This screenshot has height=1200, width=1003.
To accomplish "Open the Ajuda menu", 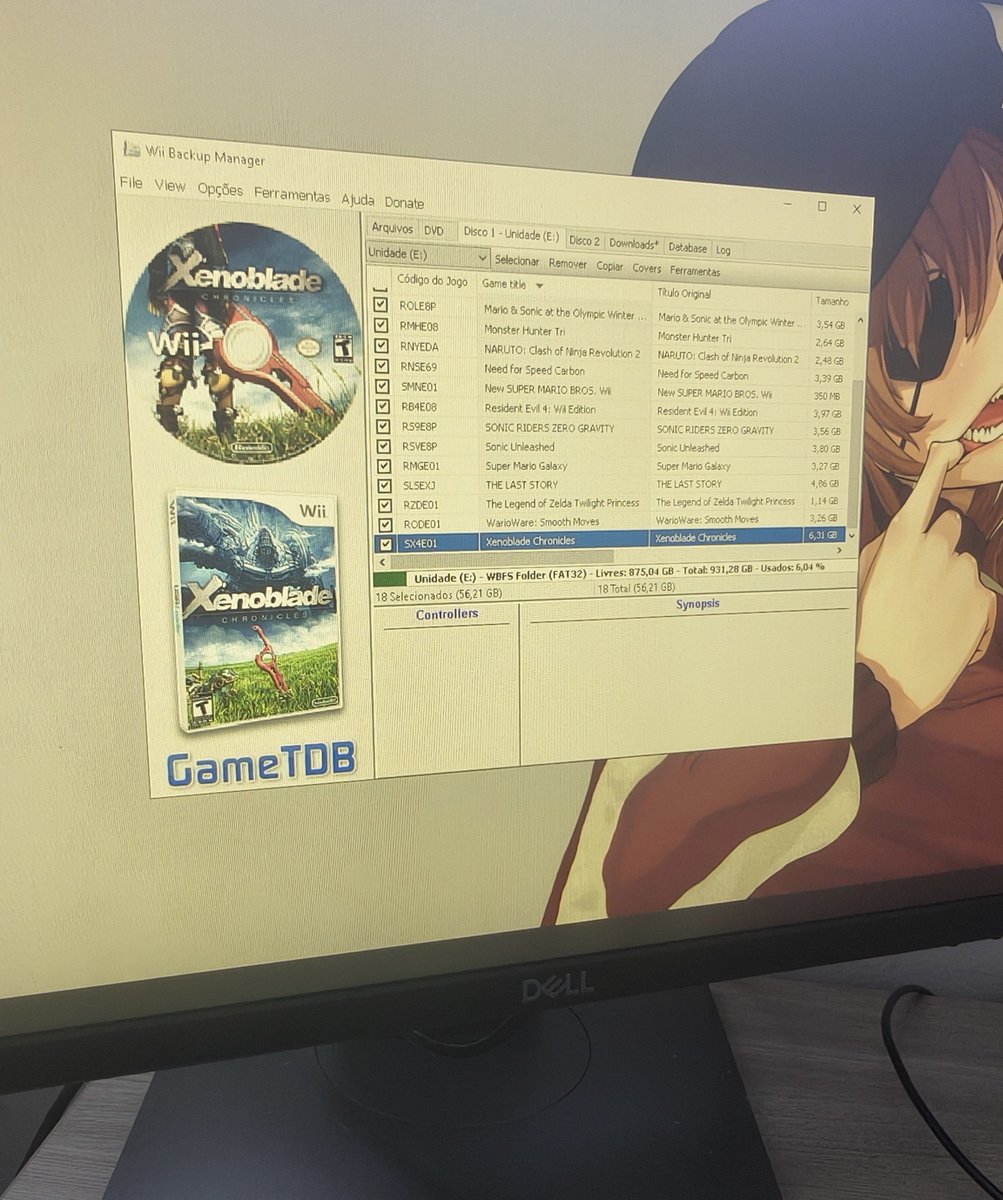I will (358, 199).
